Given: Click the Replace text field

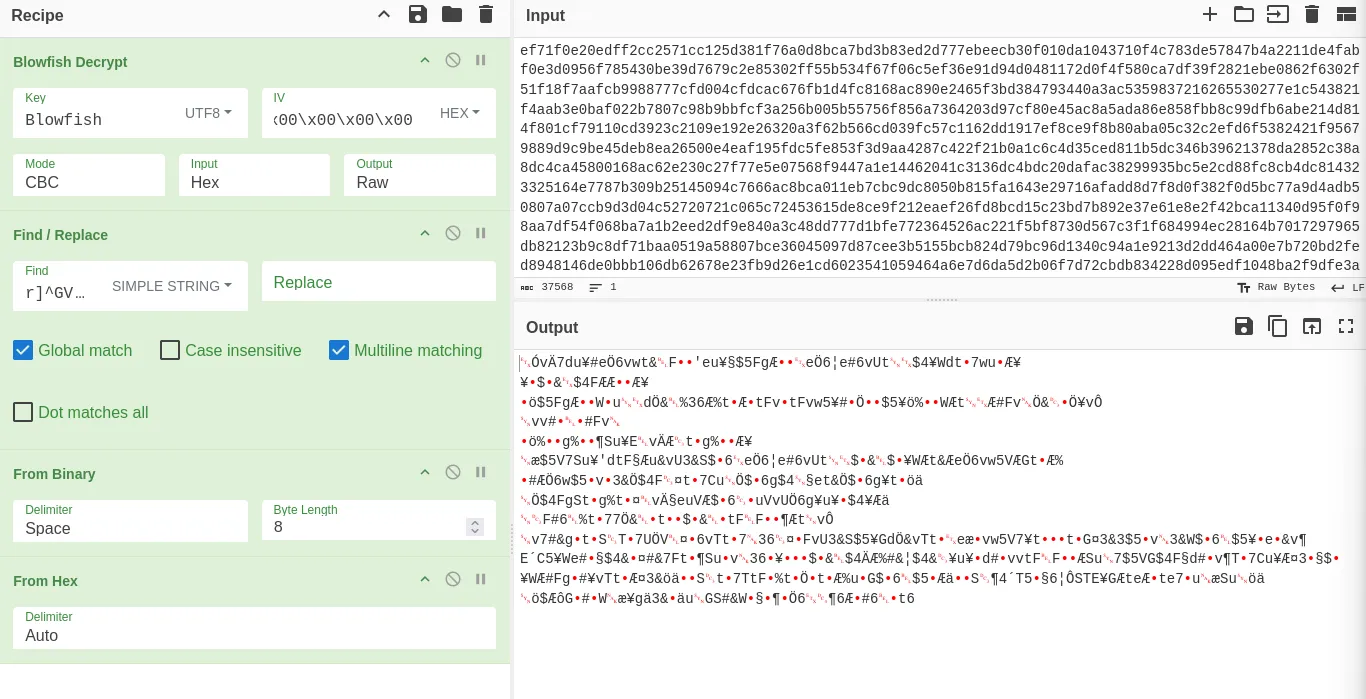Looking at the screenshot, I should [378, 282].
